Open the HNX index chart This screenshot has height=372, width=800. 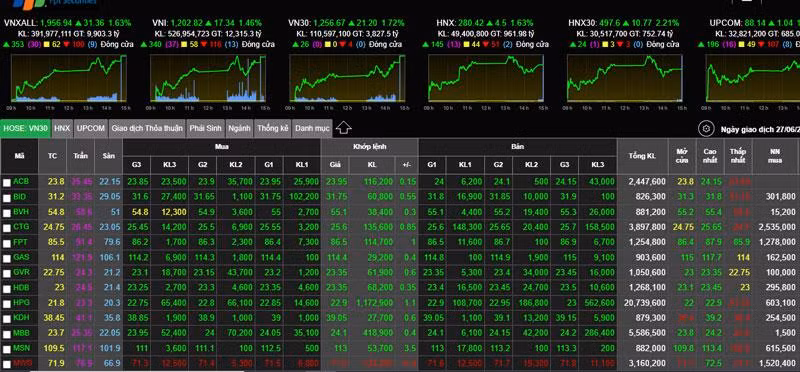486,78
